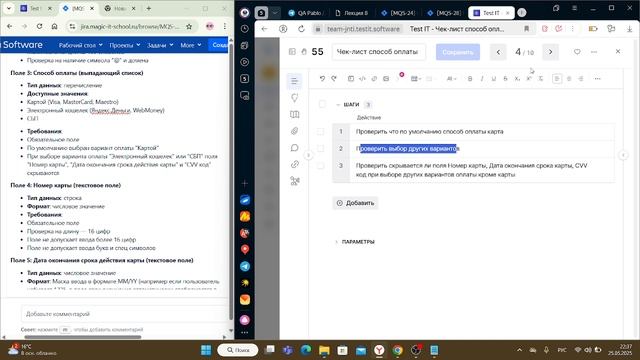Open Проекты dropdown in Jira

[124, 45]
